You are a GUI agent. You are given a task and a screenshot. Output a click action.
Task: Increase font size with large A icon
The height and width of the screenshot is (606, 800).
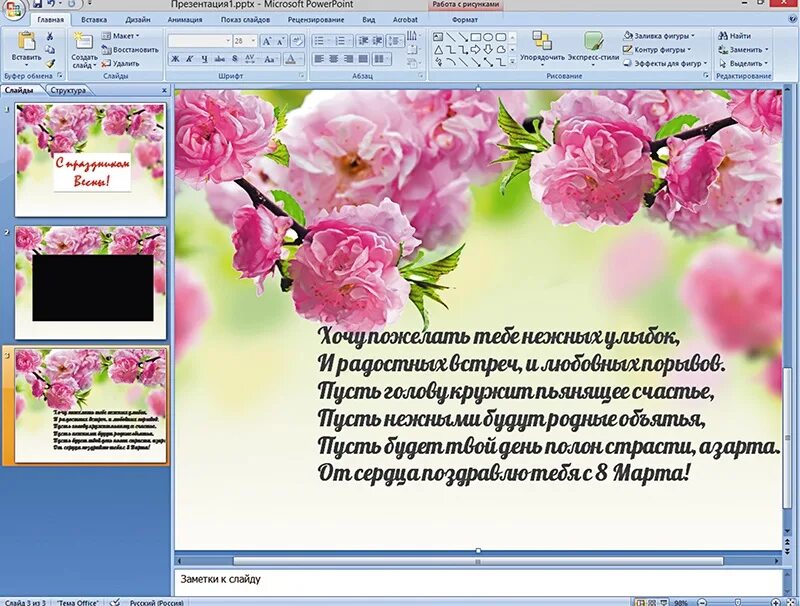pos(266,41)
